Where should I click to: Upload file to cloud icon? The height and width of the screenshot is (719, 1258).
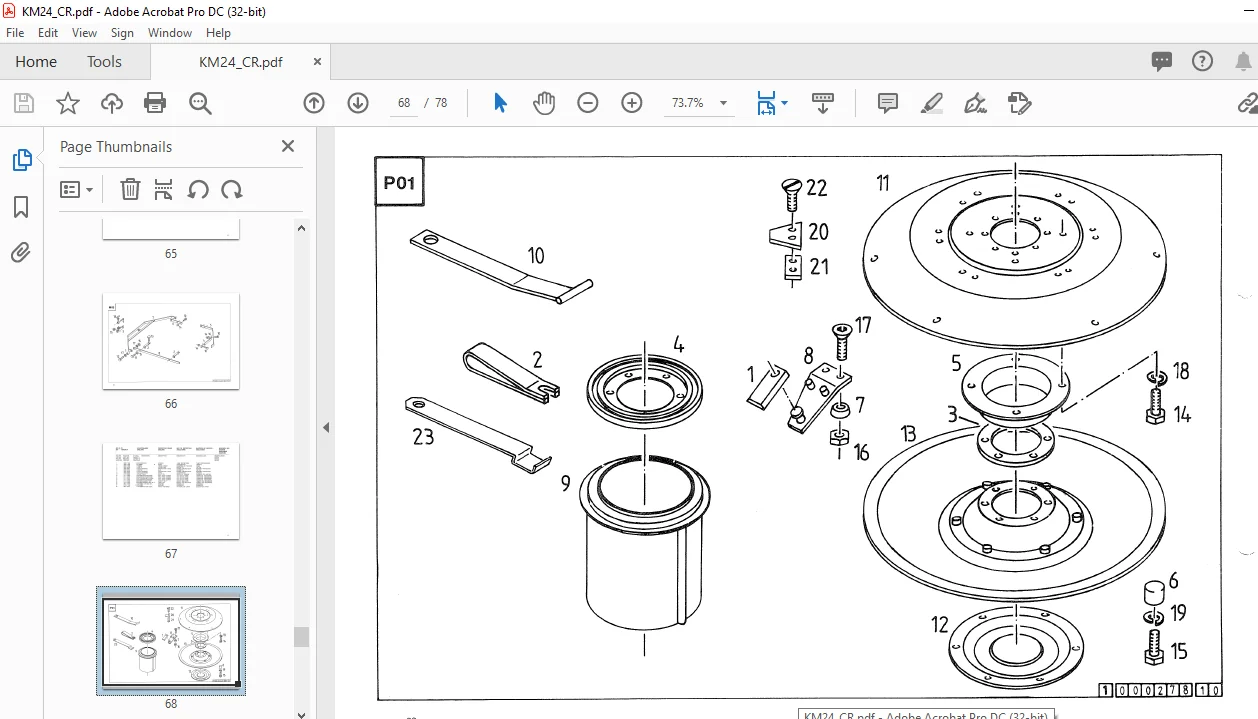coord(112,103)
